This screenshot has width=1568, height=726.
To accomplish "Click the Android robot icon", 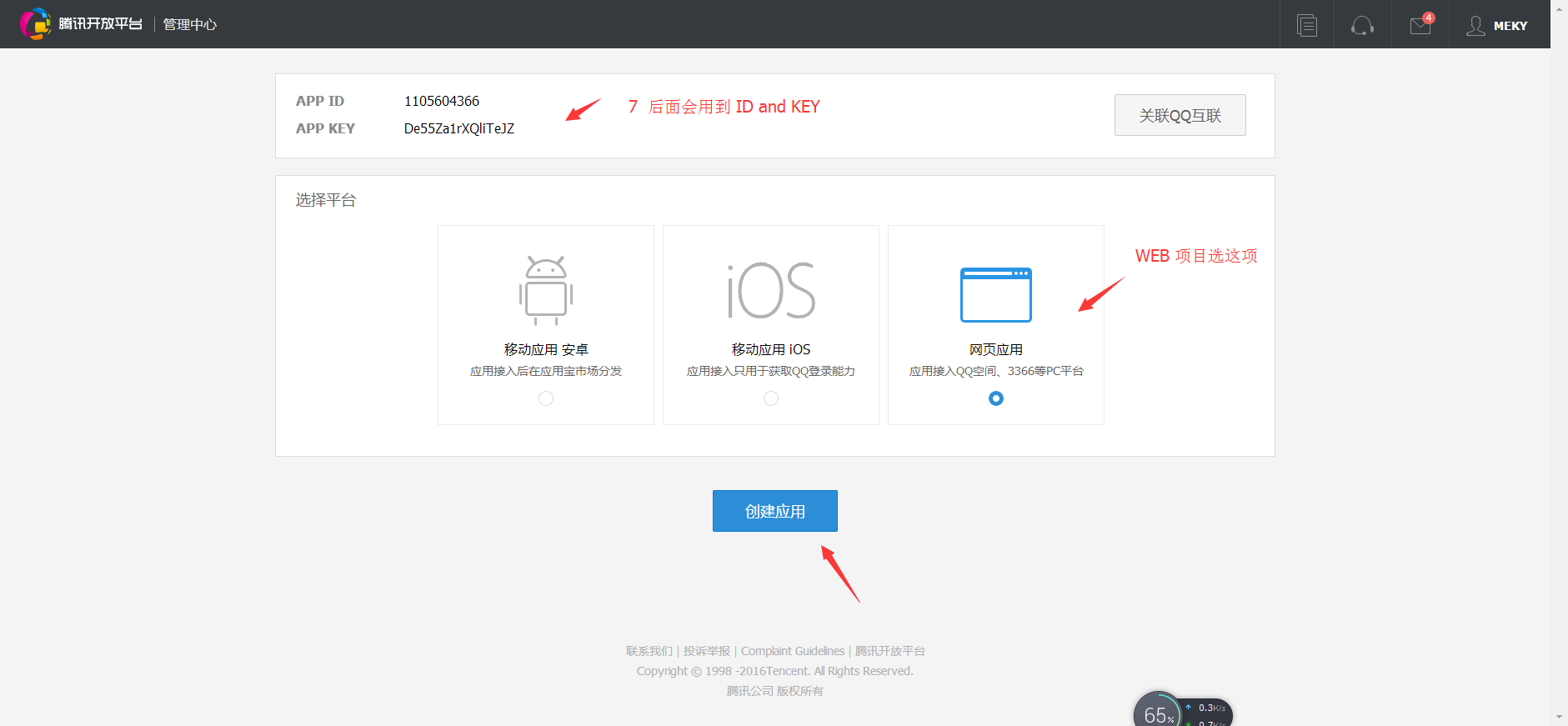I will tap(546, 290).
